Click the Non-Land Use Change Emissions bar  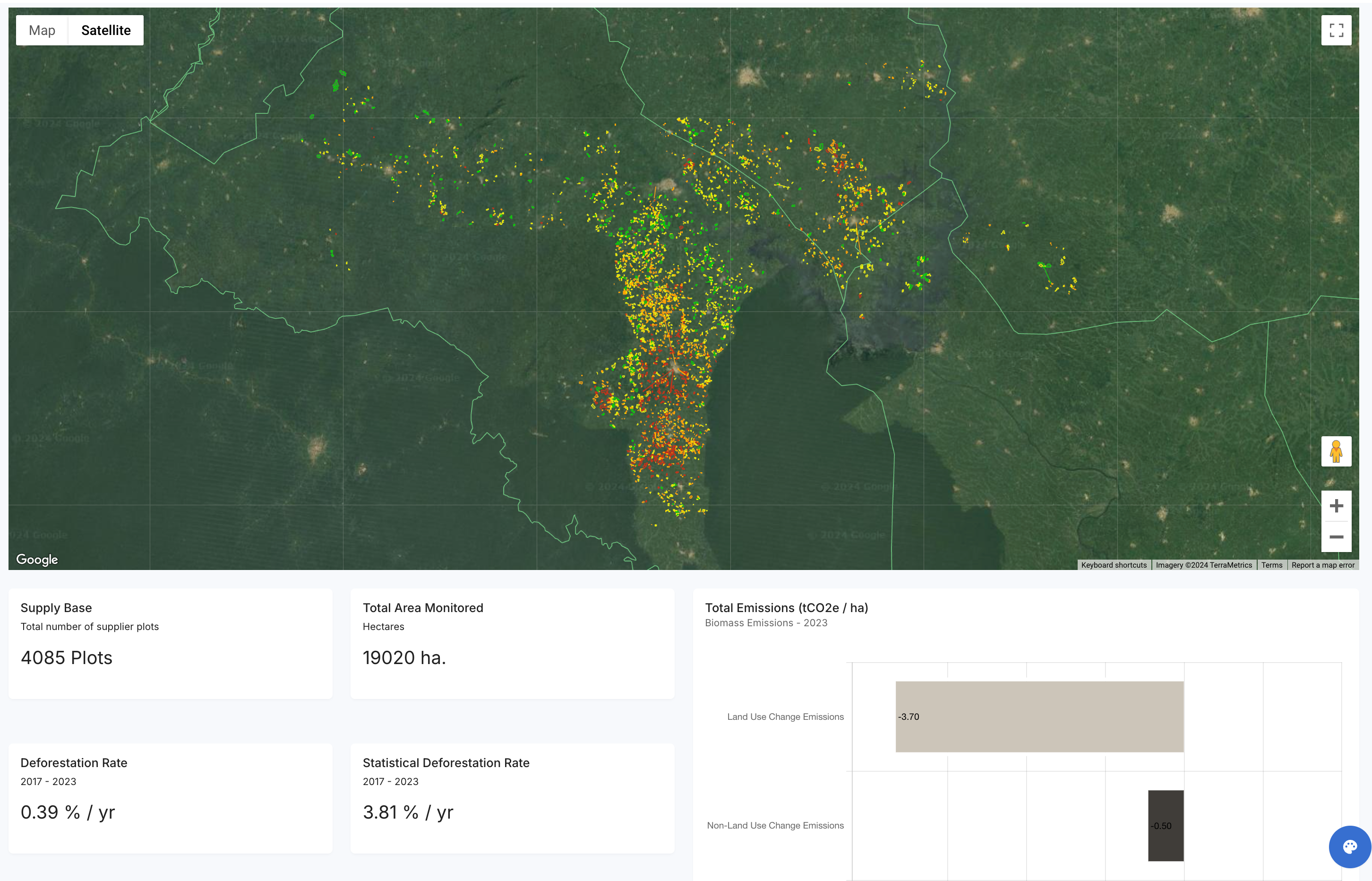pyautogui.click(x=1166, y=825)
